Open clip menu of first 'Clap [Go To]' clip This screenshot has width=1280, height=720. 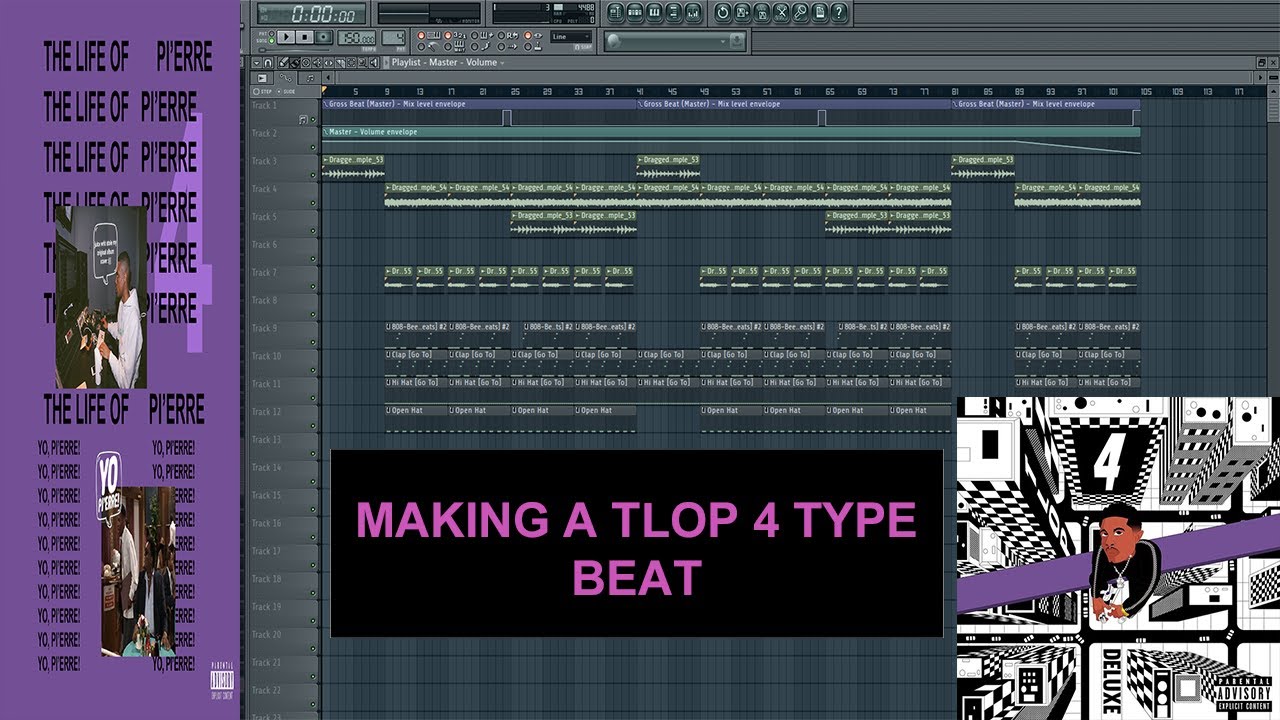pos(389,354)
